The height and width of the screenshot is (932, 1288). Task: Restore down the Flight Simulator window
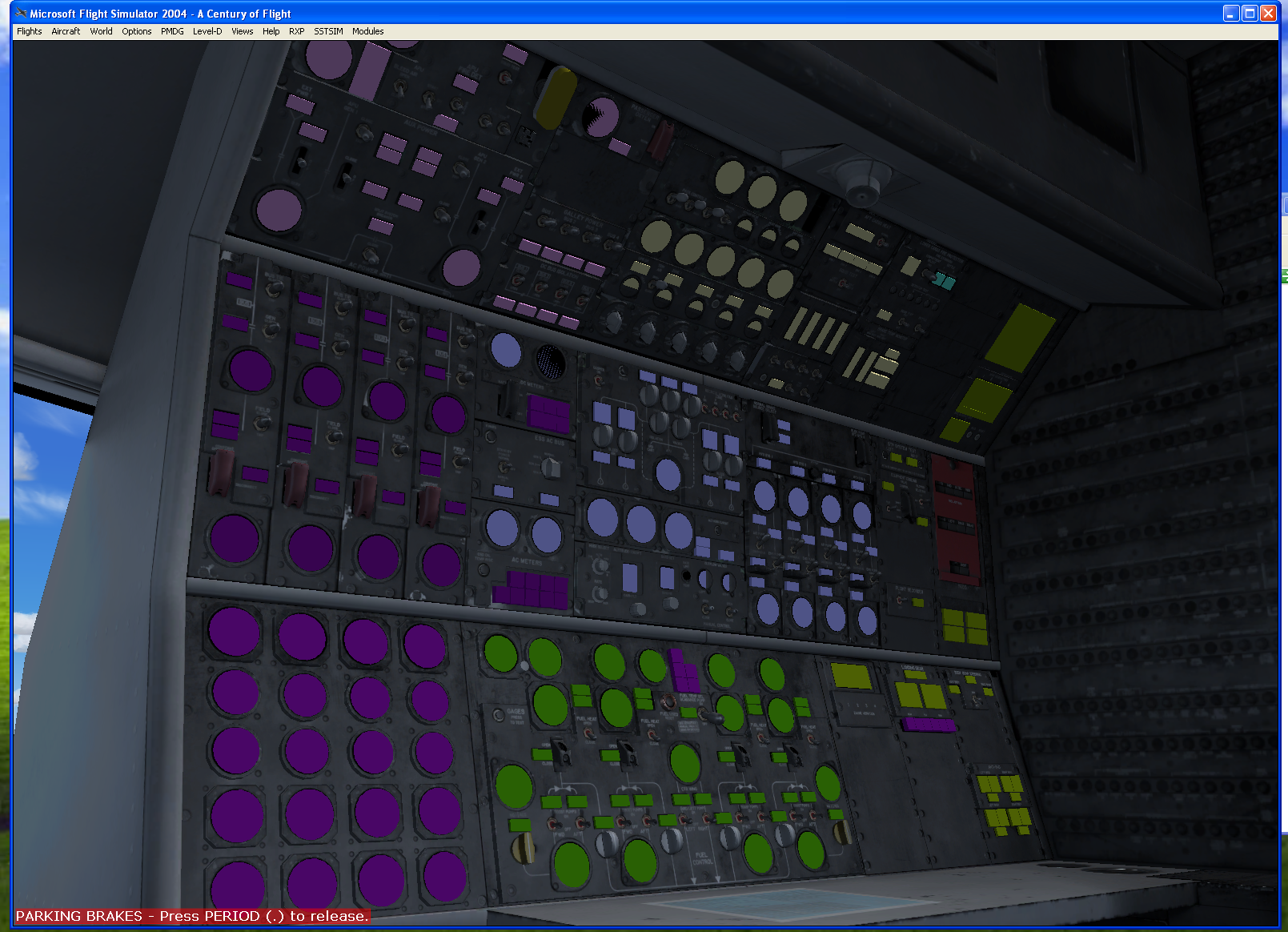1250,13
